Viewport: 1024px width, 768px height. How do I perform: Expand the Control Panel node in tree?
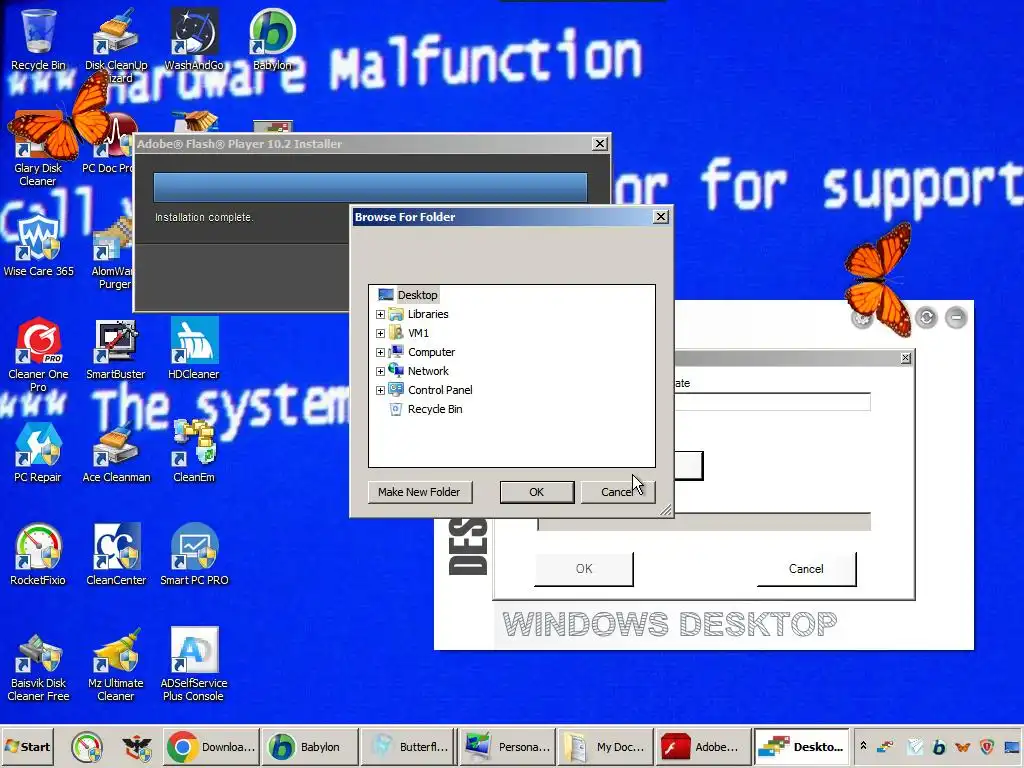click(x=380, y=391)
